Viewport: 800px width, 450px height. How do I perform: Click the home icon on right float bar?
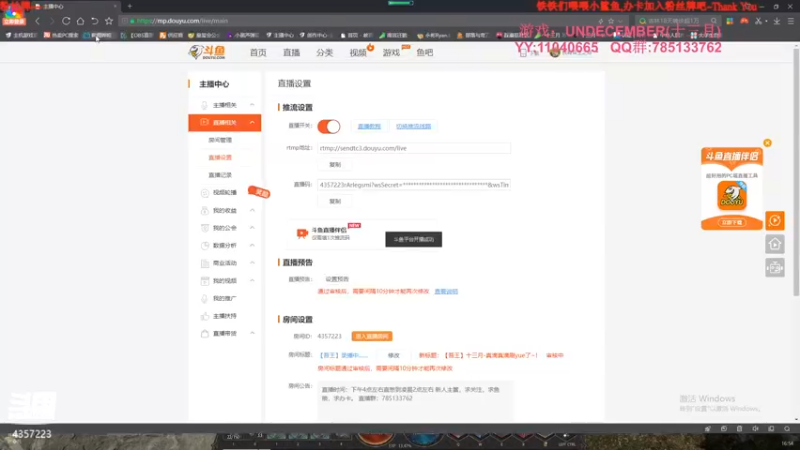coord(774,244)
